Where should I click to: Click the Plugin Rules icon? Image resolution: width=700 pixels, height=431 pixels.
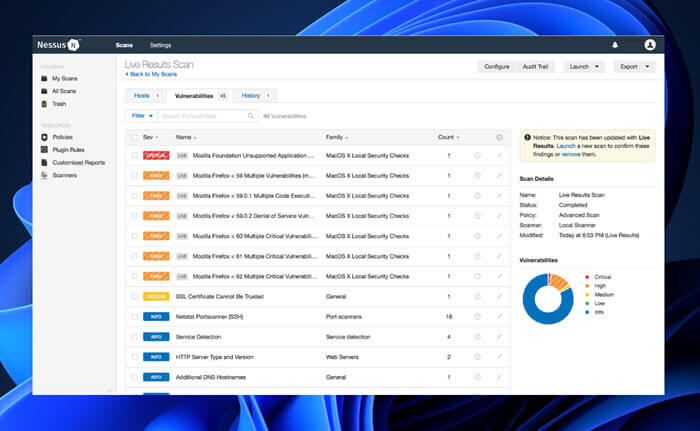coord(44,150)
